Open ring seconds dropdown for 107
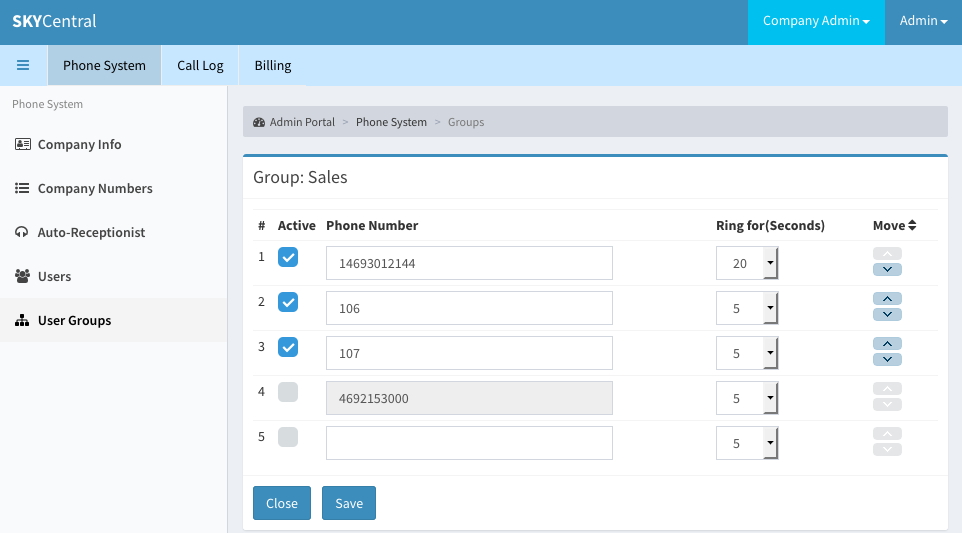The height and width of the screenshot is (533, 962). (747, 353)
